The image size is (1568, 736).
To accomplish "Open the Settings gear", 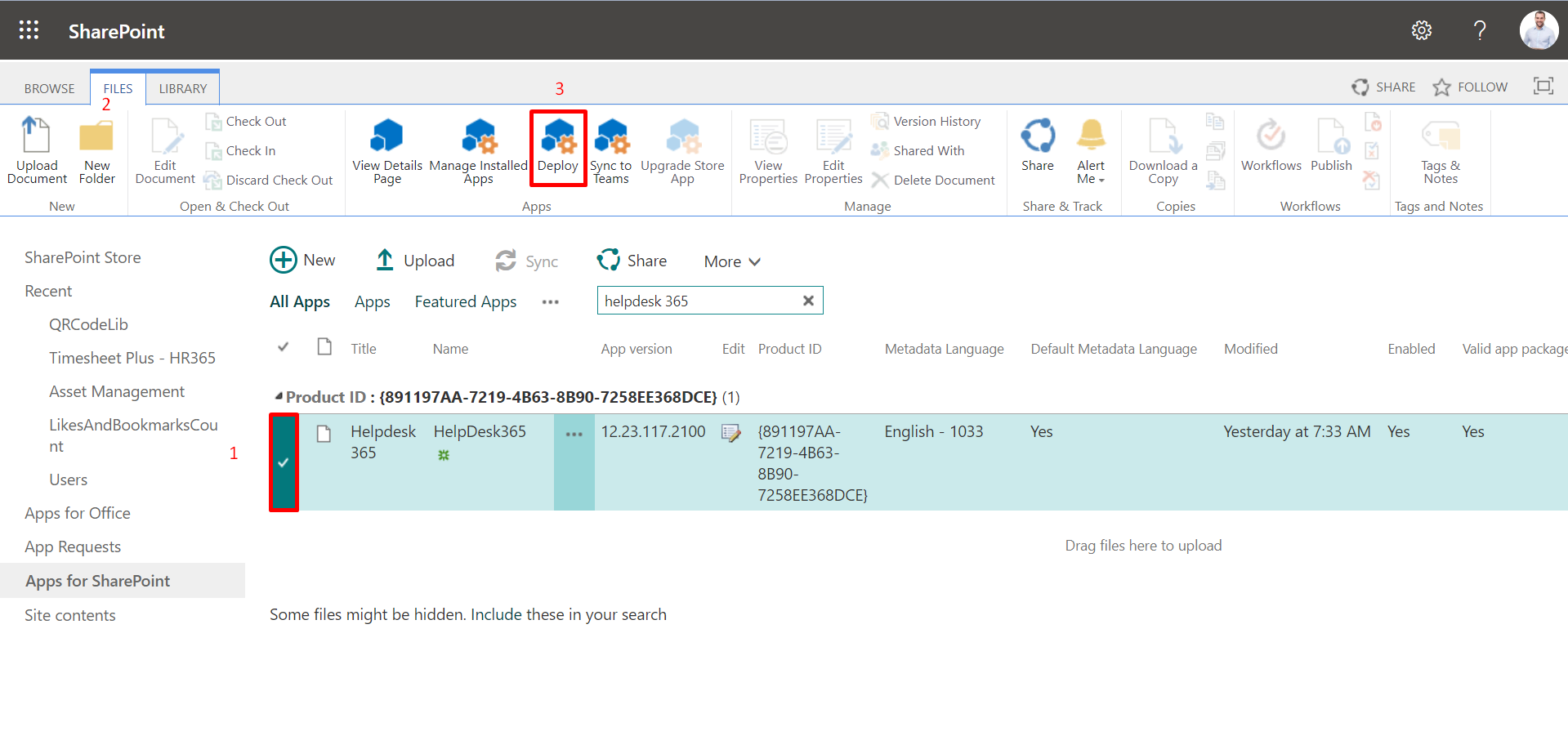I will coord(1422,30).
